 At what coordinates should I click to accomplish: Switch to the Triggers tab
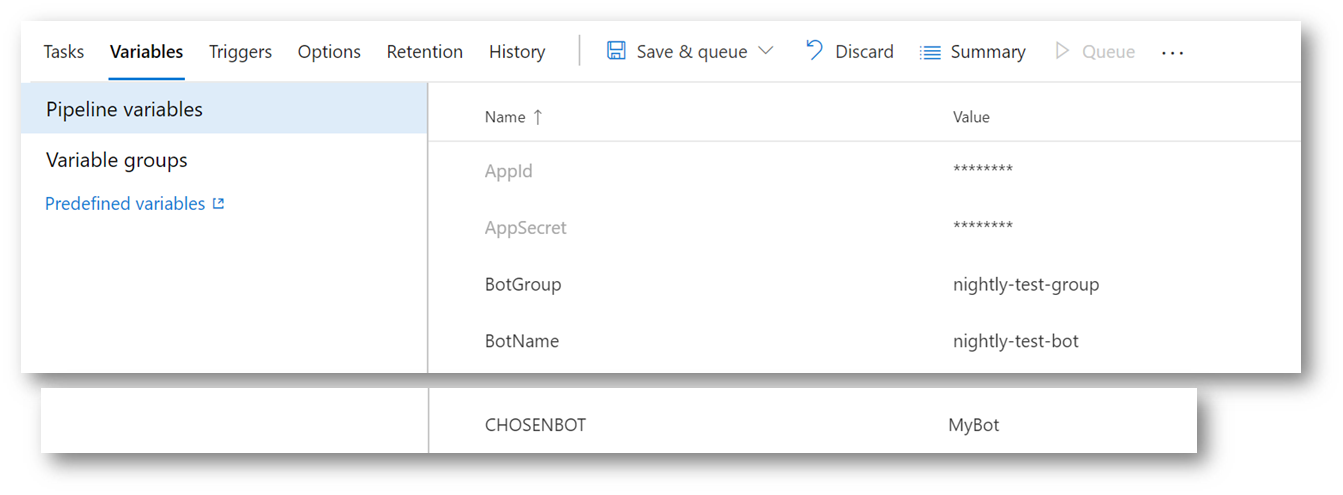tap(240, 52)
